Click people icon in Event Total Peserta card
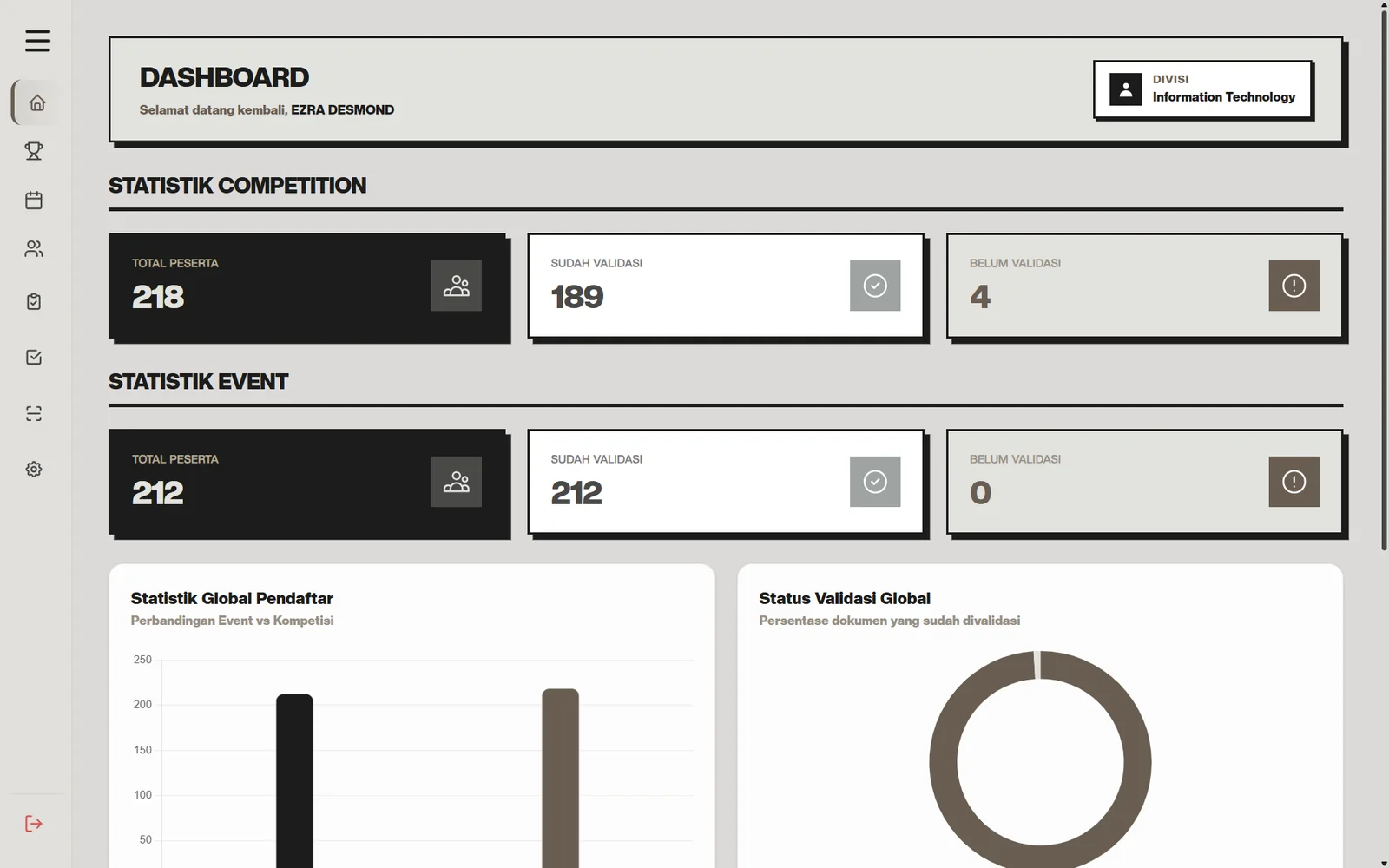 pyautogui.click(x=457, y=482)
